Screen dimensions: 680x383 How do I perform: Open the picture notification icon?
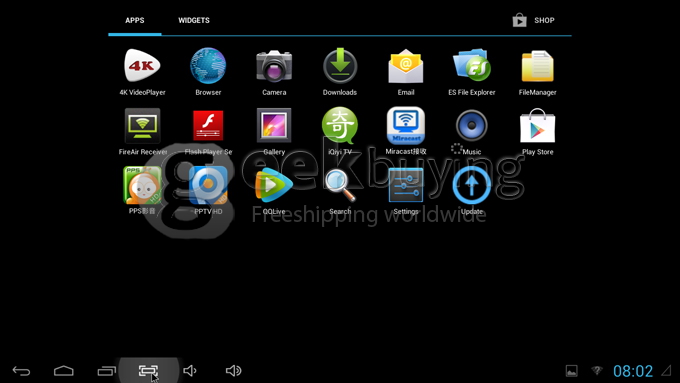572,371
